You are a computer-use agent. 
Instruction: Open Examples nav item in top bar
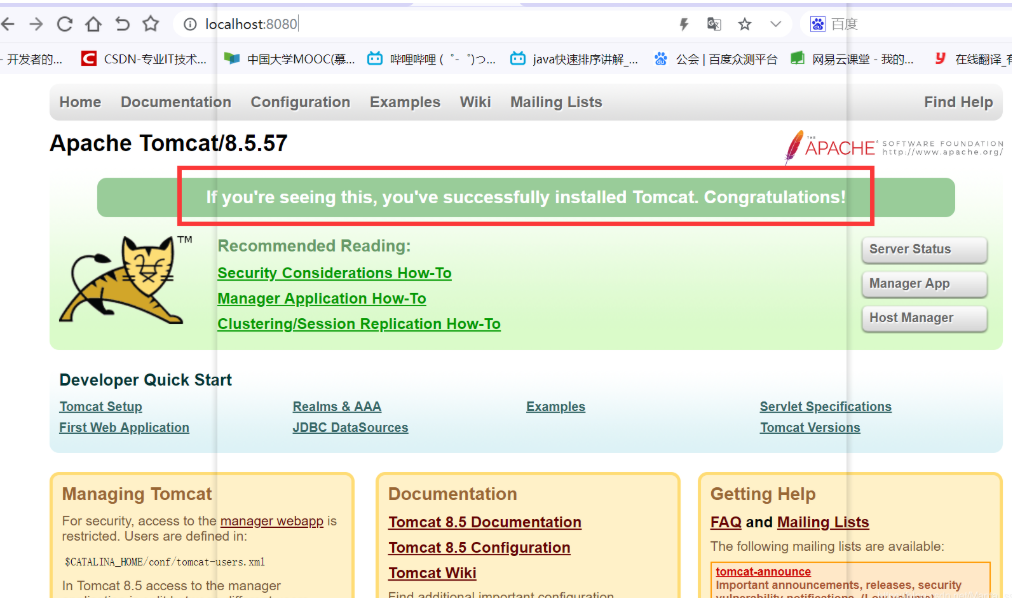click(x=405, y=102)
